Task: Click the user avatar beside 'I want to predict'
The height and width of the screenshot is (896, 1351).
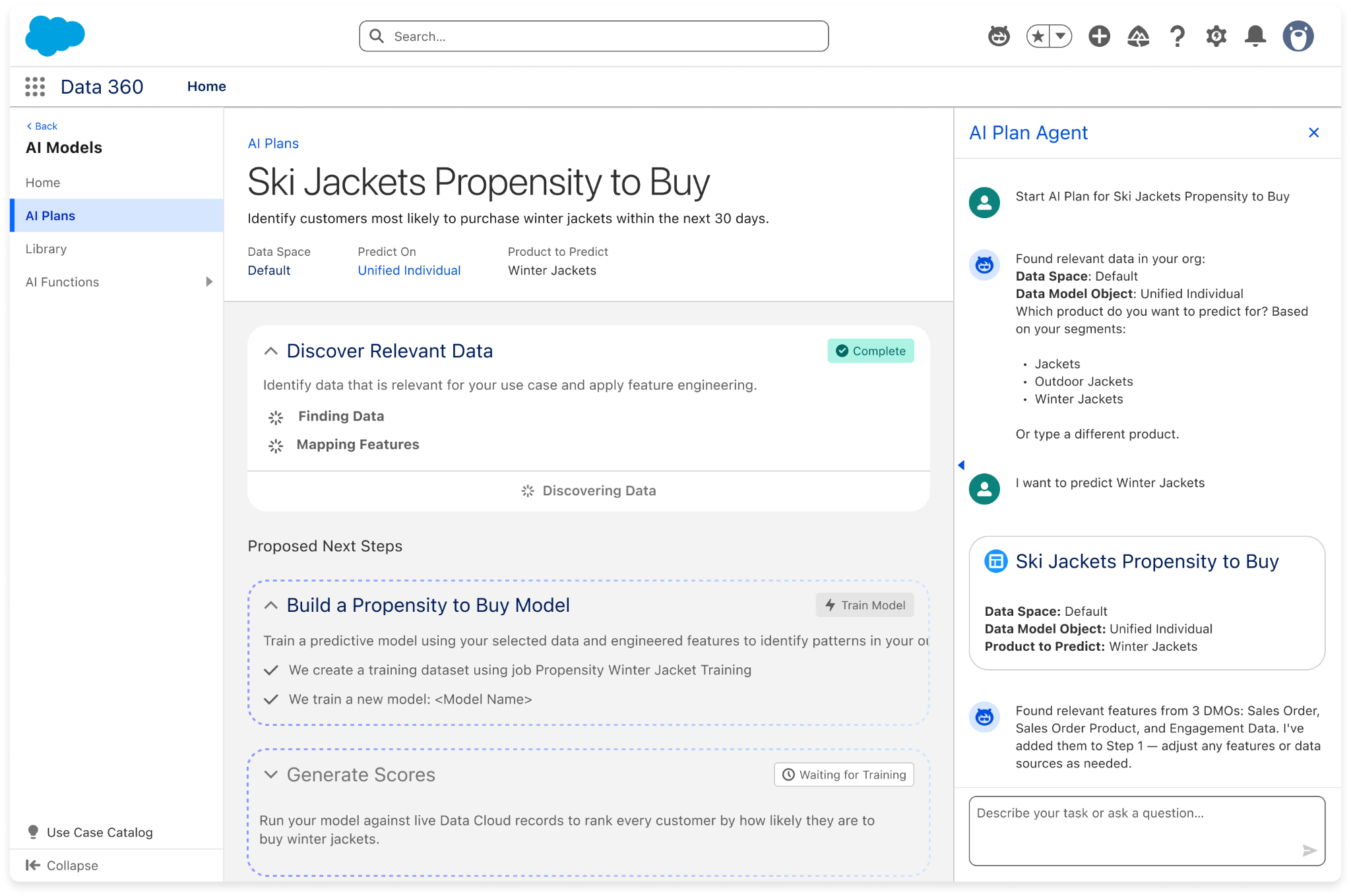Action: 984,489
